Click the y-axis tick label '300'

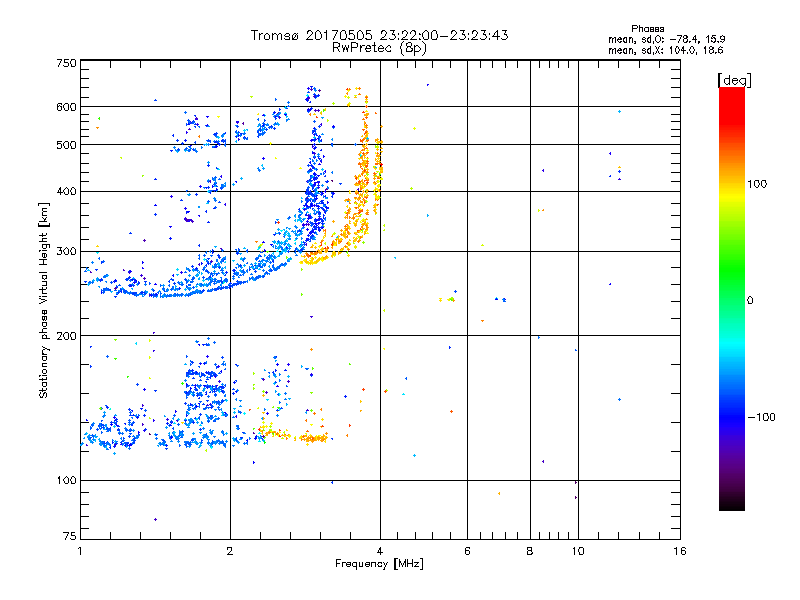coord(66,251)
